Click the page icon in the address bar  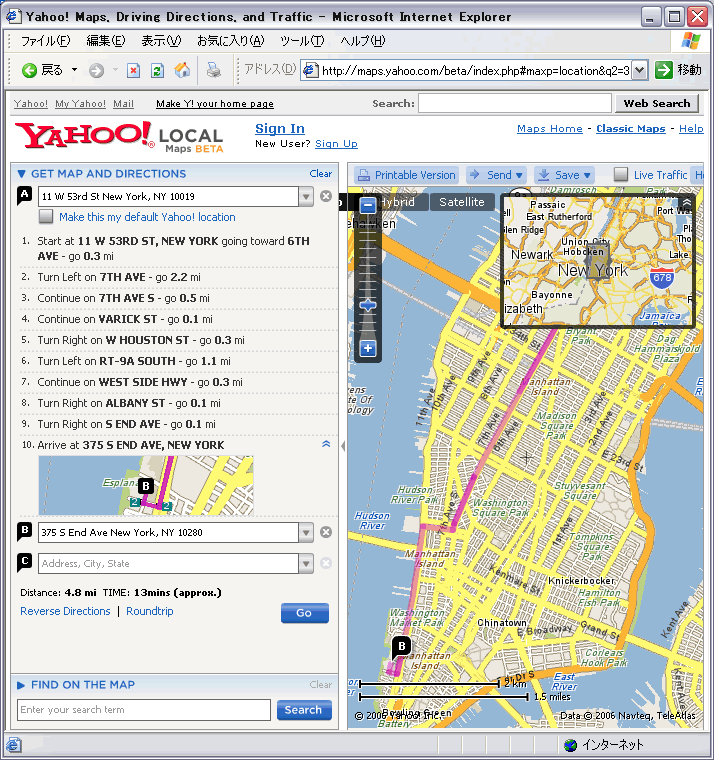310,71
